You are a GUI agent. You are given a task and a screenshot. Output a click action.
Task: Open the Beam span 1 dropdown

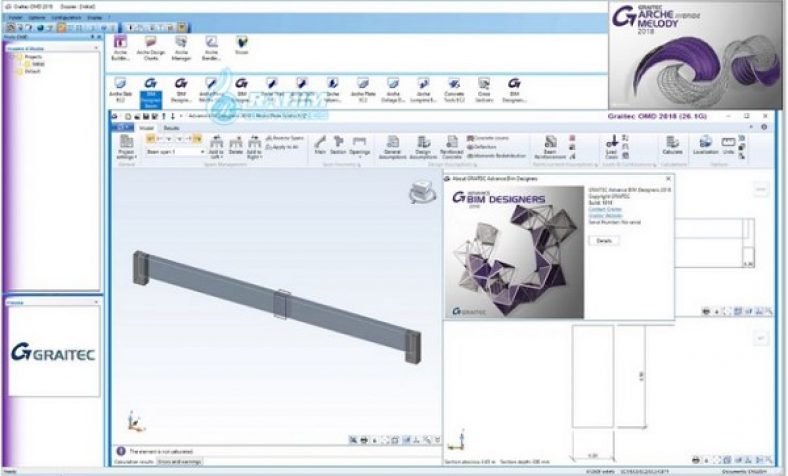pos(175,151)
